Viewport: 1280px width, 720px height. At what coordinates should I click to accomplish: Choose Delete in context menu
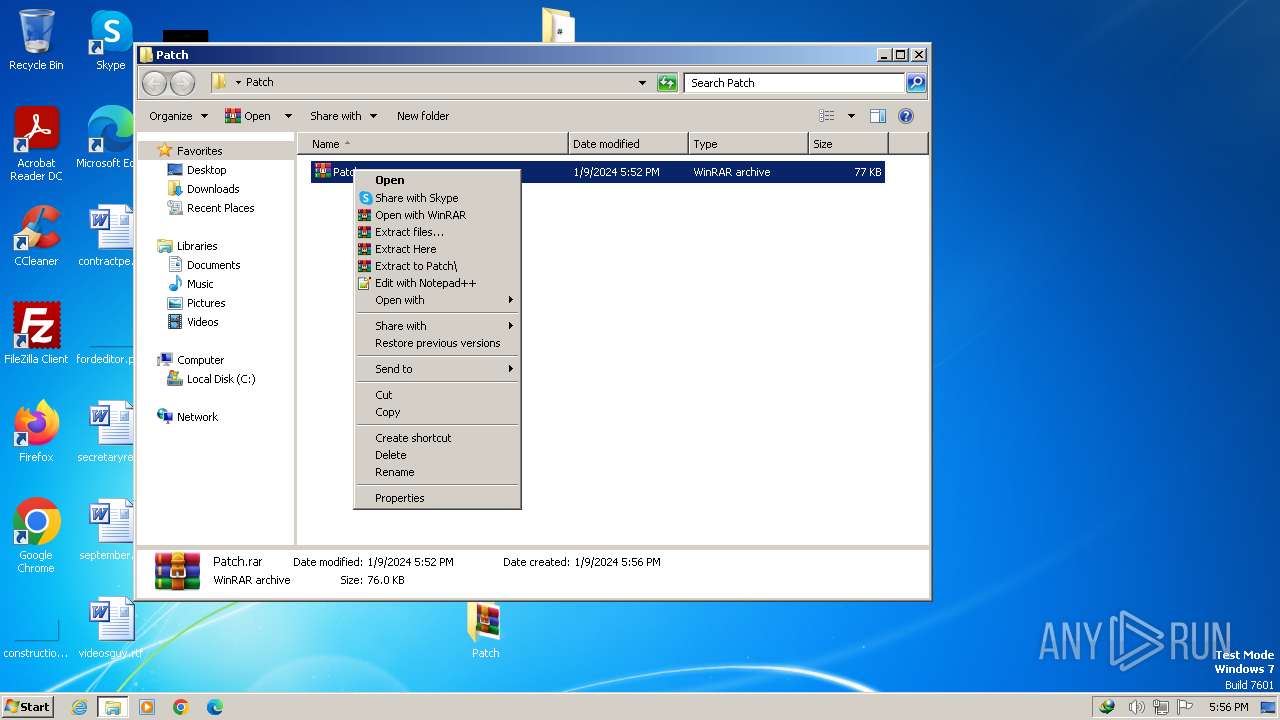(x=438, y=455)
